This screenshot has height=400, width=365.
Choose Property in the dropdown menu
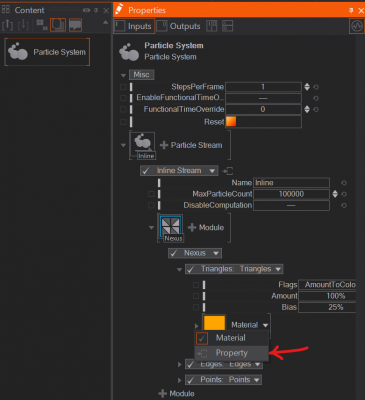[231, 353]
